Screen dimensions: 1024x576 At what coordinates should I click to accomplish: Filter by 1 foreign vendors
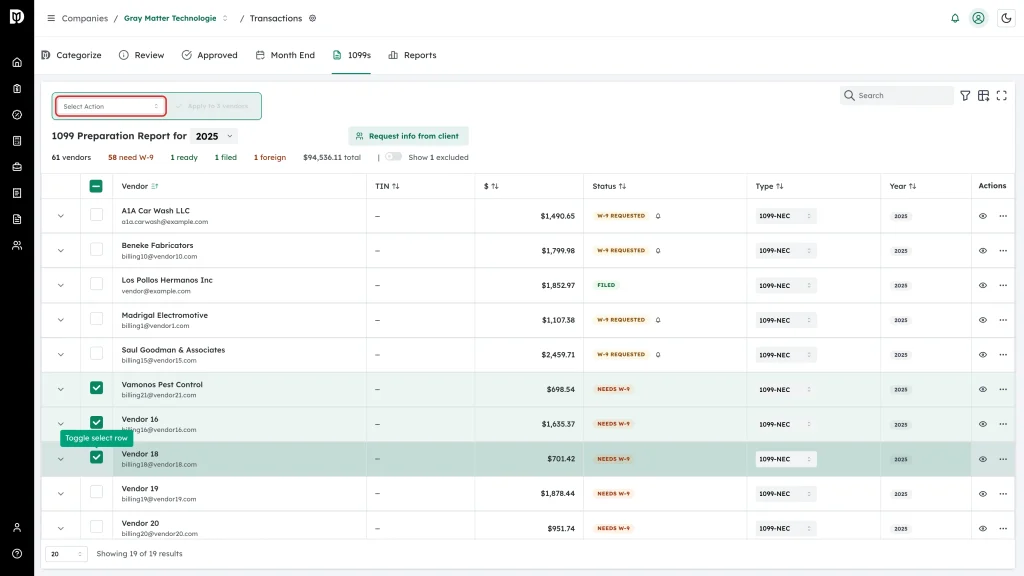tap(270, 157)
